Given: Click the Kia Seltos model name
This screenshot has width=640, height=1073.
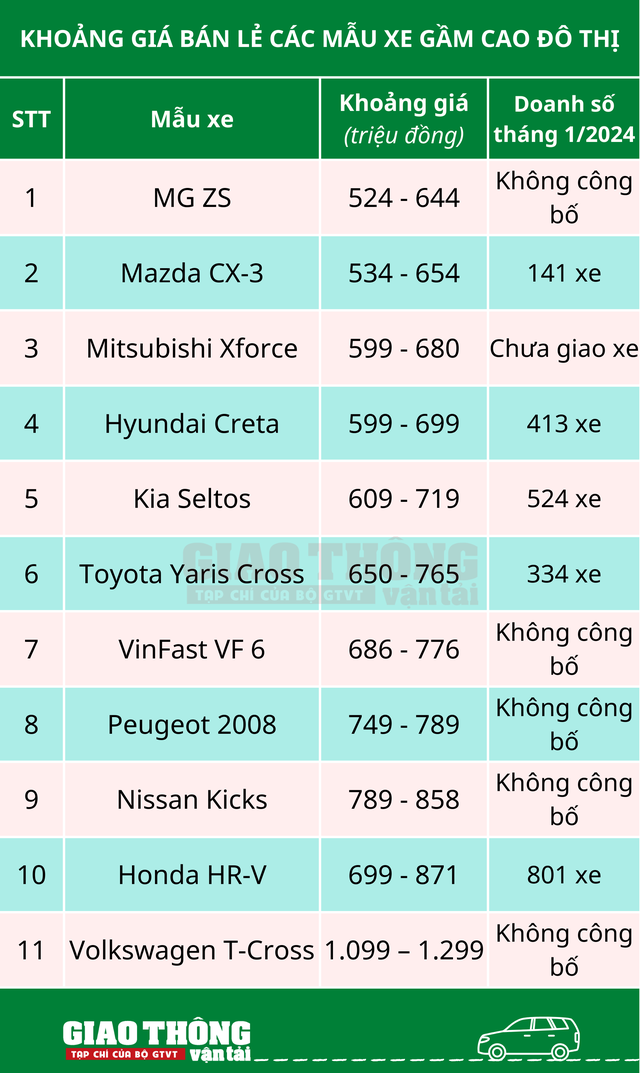Looking at the screenshot, I should pos(192,499).
